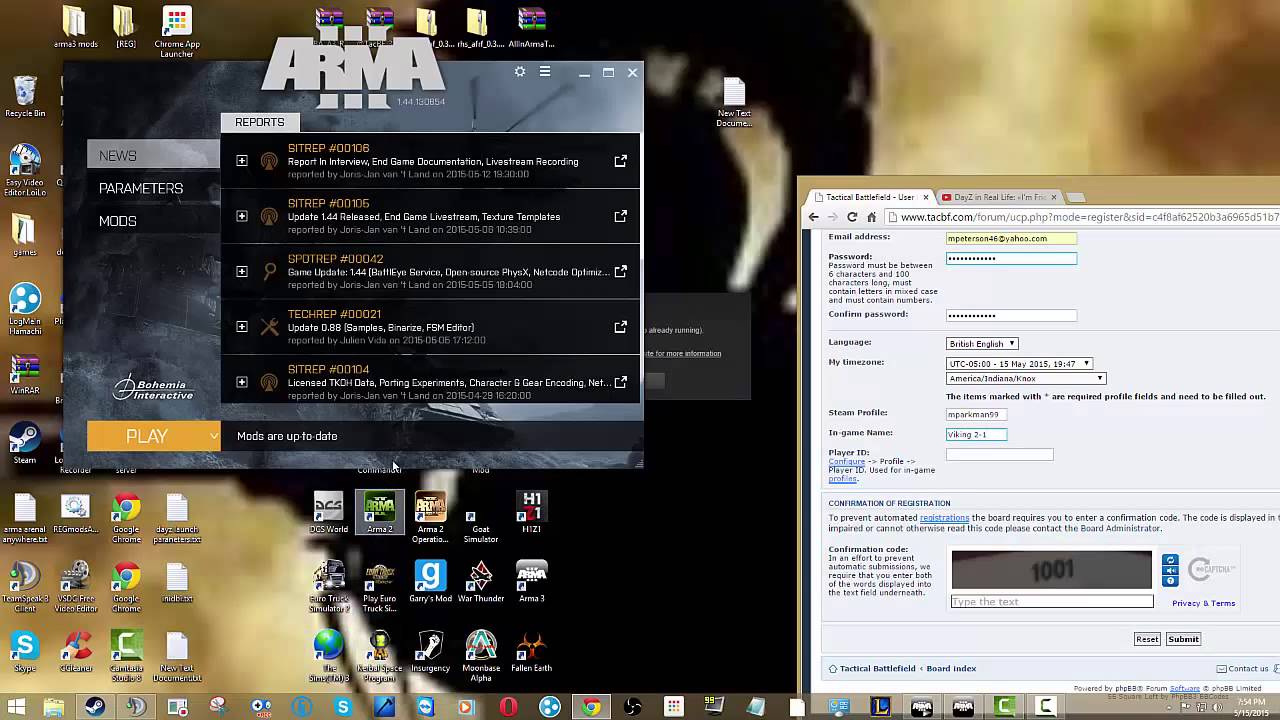Select the War Thunder desktop shortcut
The width and height of the screenshot is (1280, 720).
pyautogui.click(x=481, y=581)
